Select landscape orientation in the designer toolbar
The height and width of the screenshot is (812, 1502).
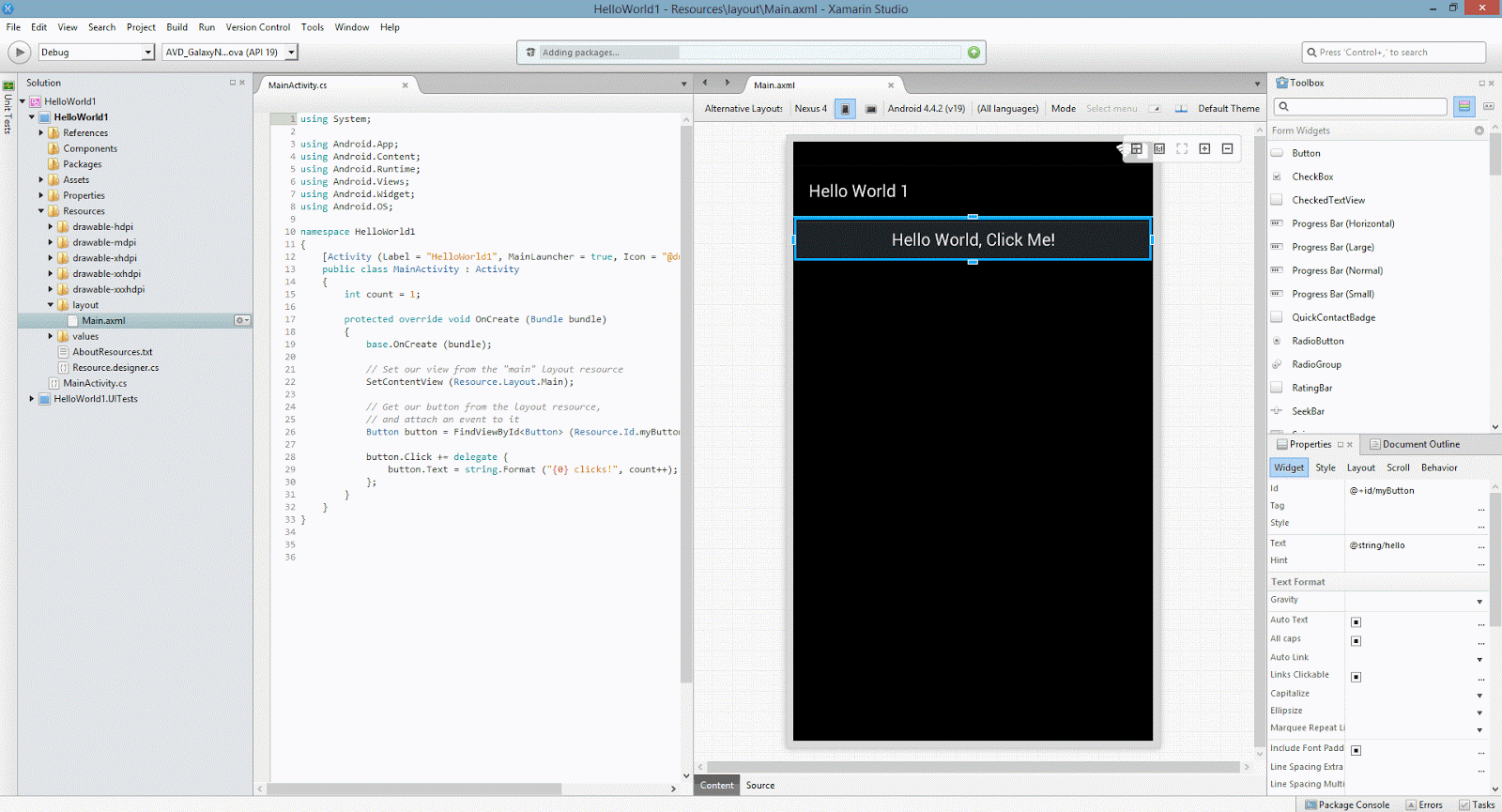pyautogui.click(x=871, y=109)
